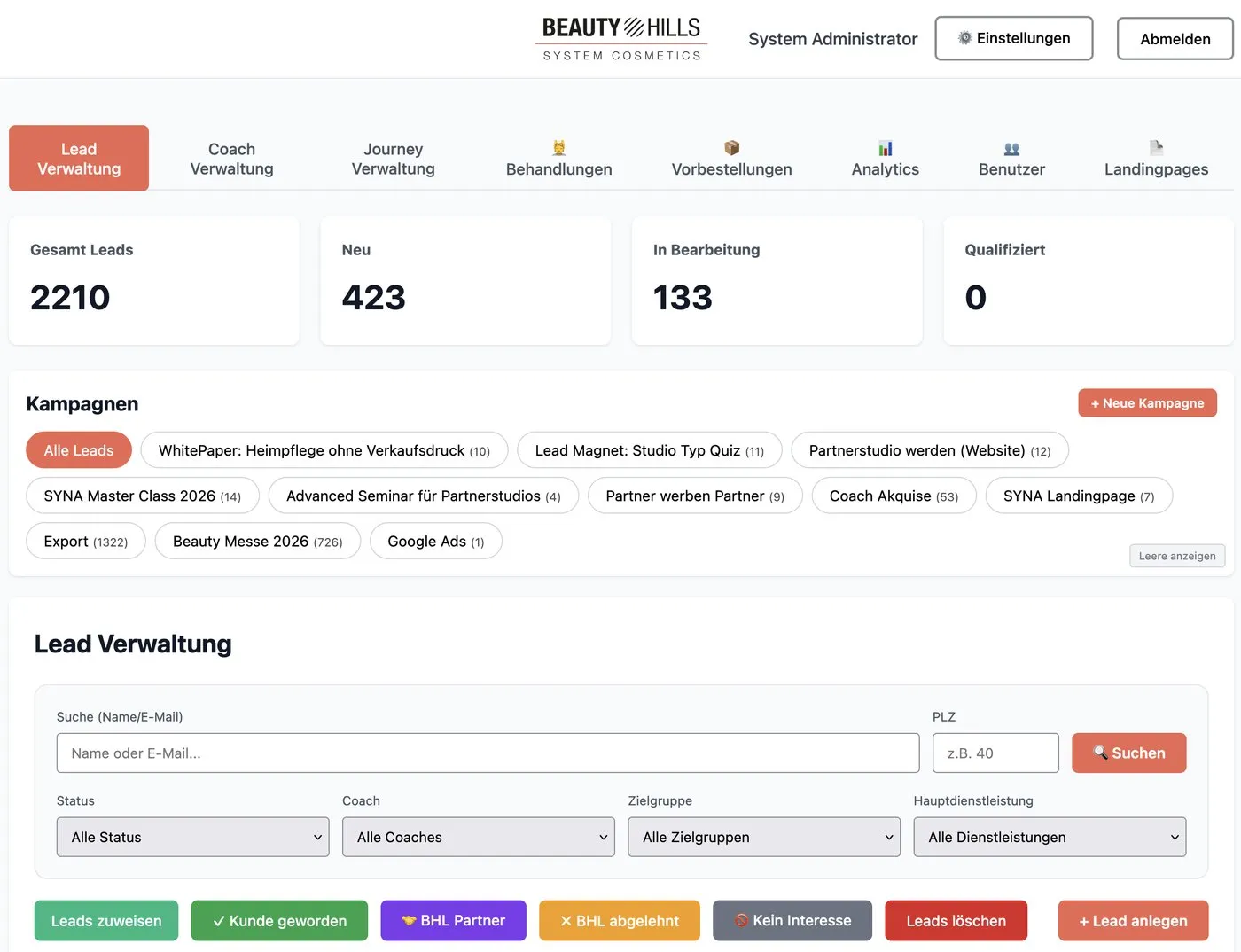Open the Alle Status dropdown
The image size is (1241, 952).
coord(192,837)
